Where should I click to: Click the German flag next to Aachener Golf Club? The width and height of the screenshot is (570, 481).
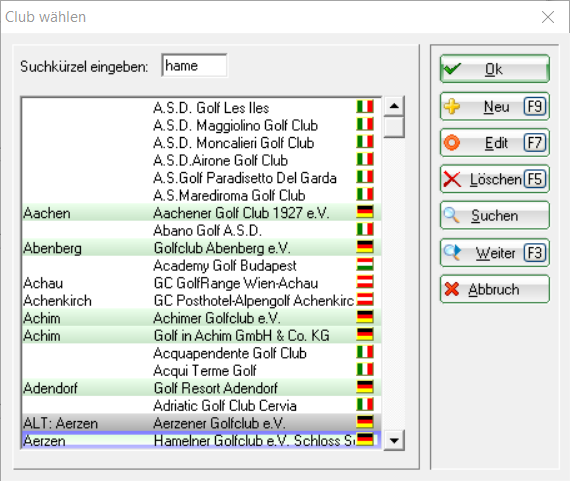[365, 212]
